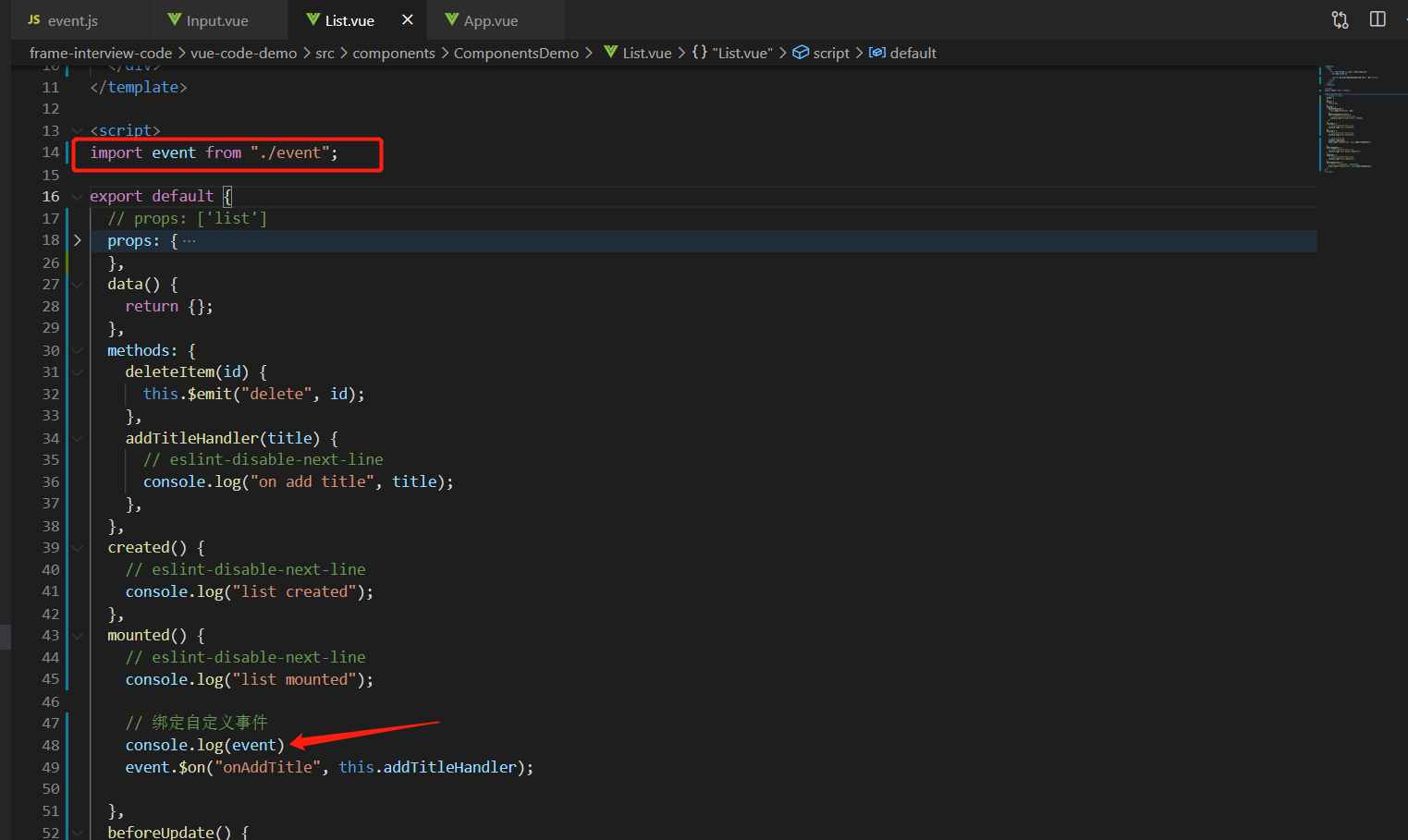Click the "delete" string on line 32

(276, 394)
